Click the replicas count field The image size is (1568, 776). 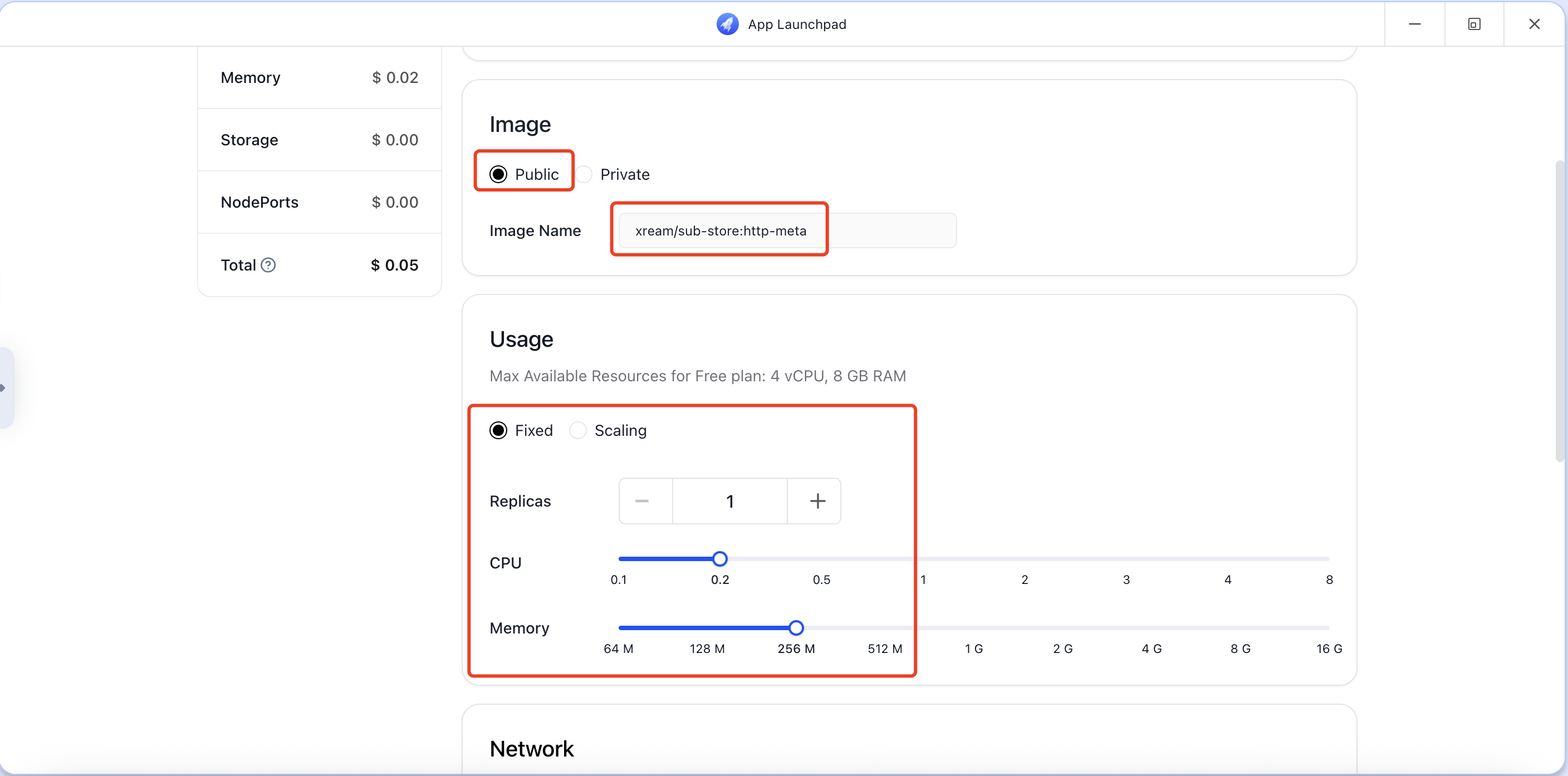729,501
